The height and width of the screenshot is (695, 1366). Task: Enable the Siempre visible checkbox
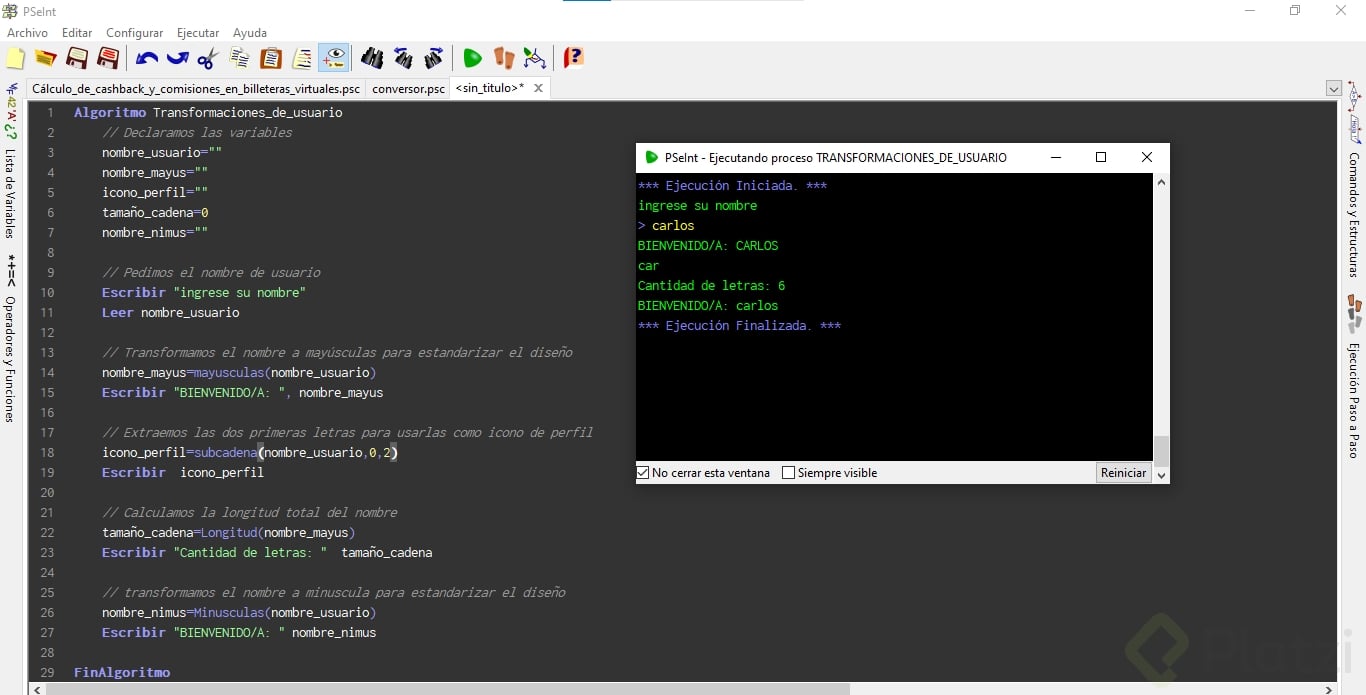(x=788, y=473)
